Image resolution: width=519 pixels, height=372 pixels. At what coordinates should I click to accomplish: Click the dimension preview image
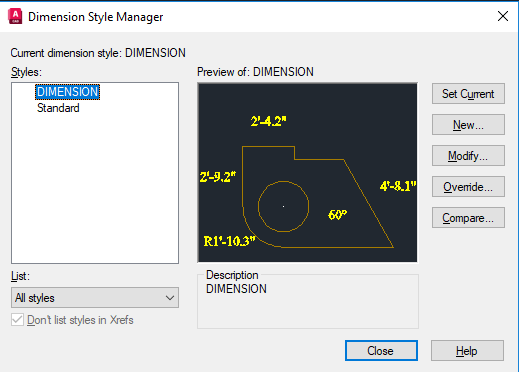pos(307,173)
